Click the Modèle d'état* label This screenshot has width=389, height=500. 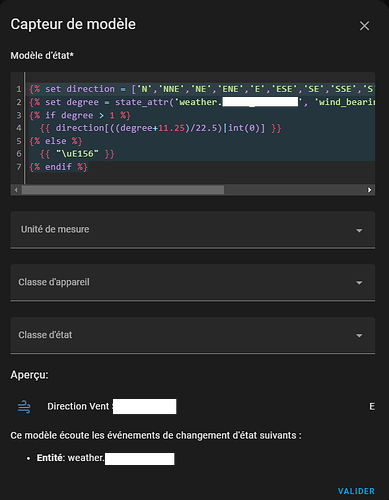pyautogui.click(x=42, y=55)
